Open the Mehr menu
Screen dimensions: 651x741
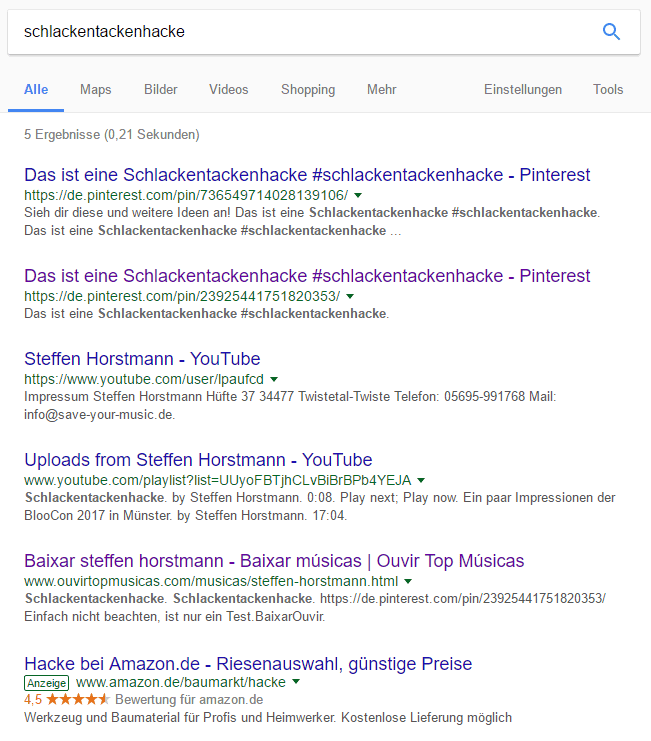[382, 89]
